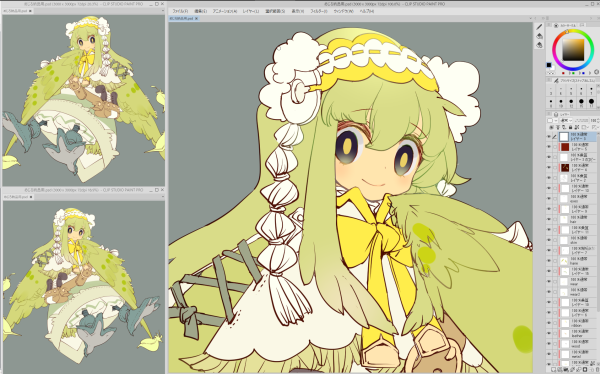Select the fill bucket tool icon

tap(539, 36)
